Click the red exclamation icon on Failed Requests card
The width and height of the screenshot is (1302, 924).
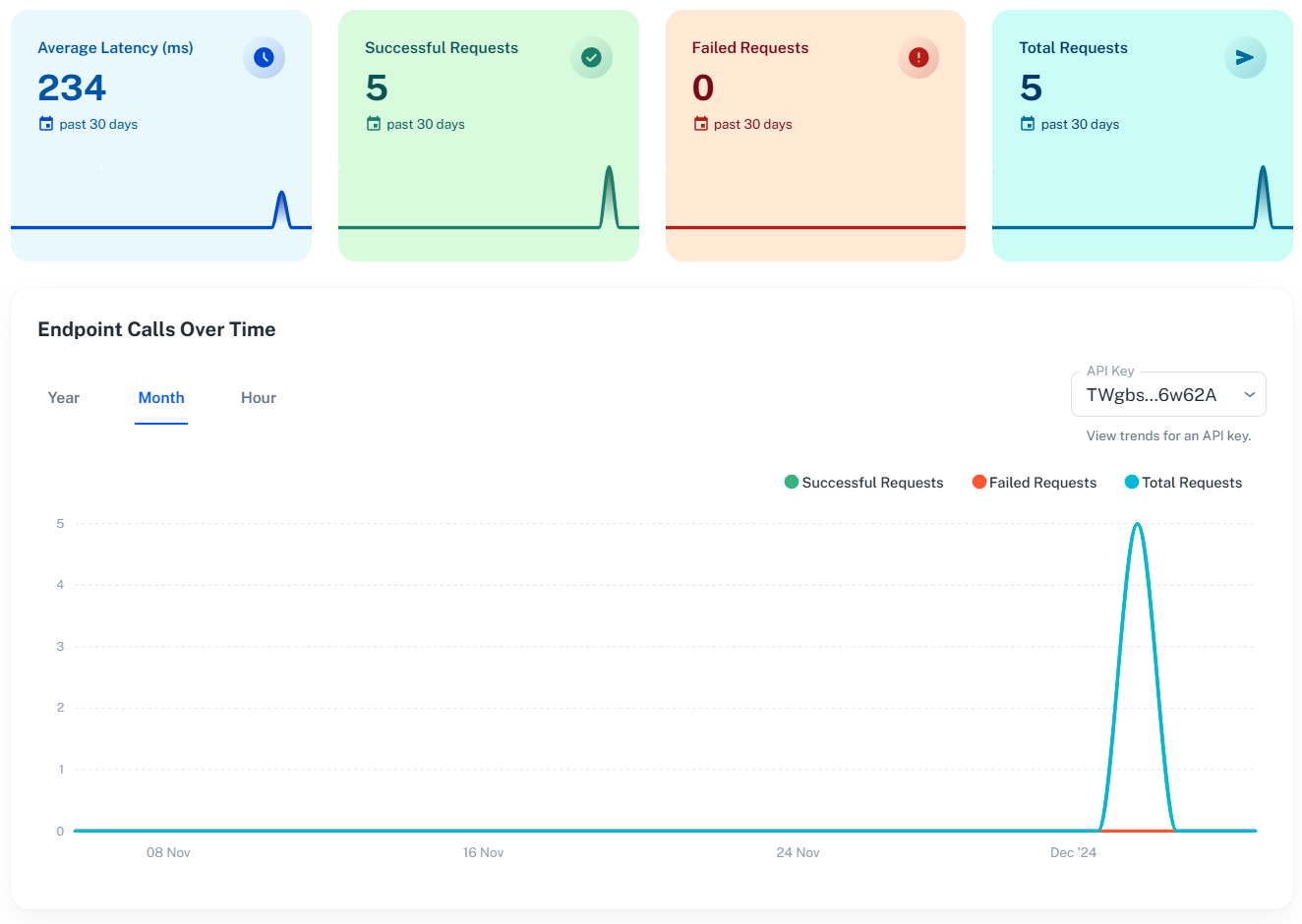coord(918,58)
